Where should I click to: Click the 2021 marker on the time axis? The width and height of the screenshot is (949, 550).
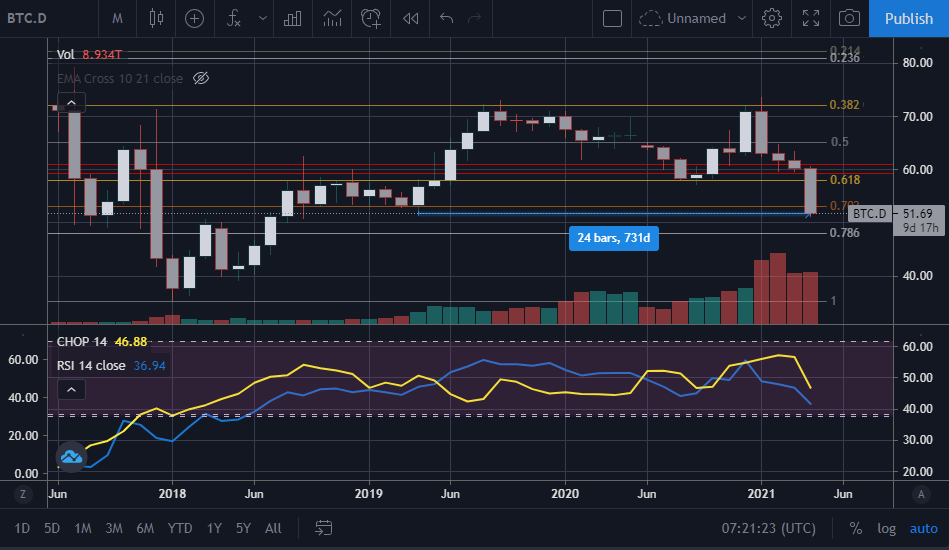tap(761, 494)
